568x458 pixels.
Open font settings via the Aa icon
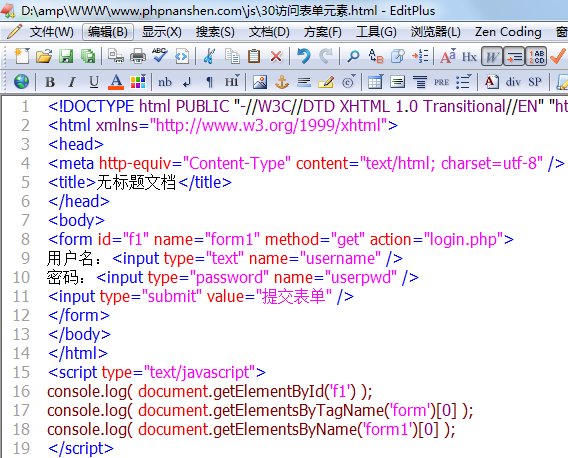point(448,56)
